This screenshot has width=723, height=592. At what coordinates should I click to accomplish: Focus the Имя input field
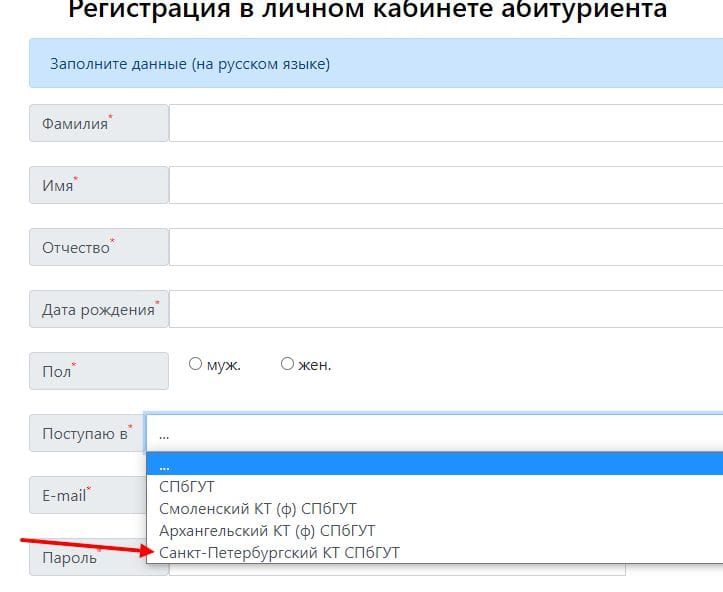point(445,186)
